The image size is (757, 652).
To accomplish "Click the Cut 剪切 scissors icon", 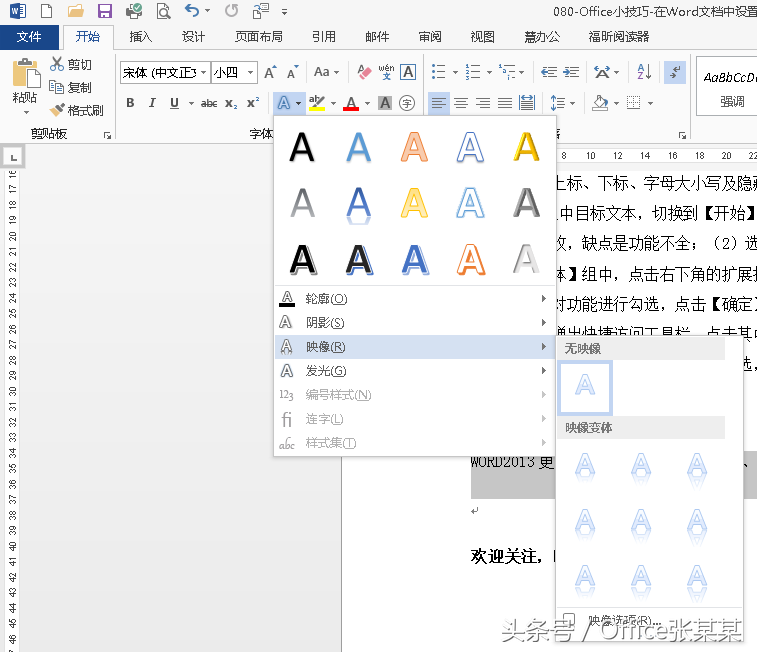I will coord(58,65).
